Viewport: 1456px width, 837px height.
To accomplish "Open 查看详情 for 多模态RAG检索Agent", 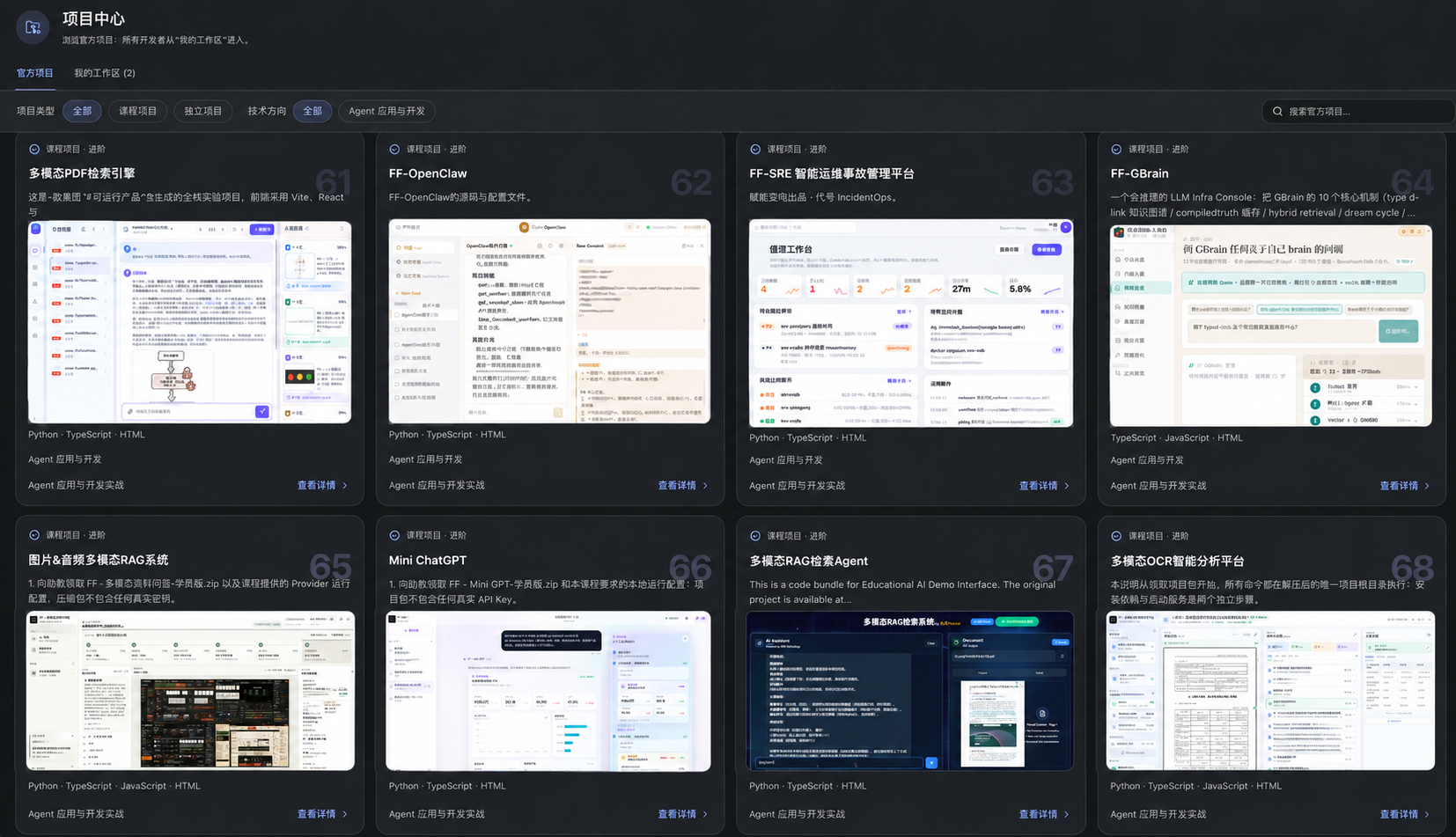I will pos(1044,814).
